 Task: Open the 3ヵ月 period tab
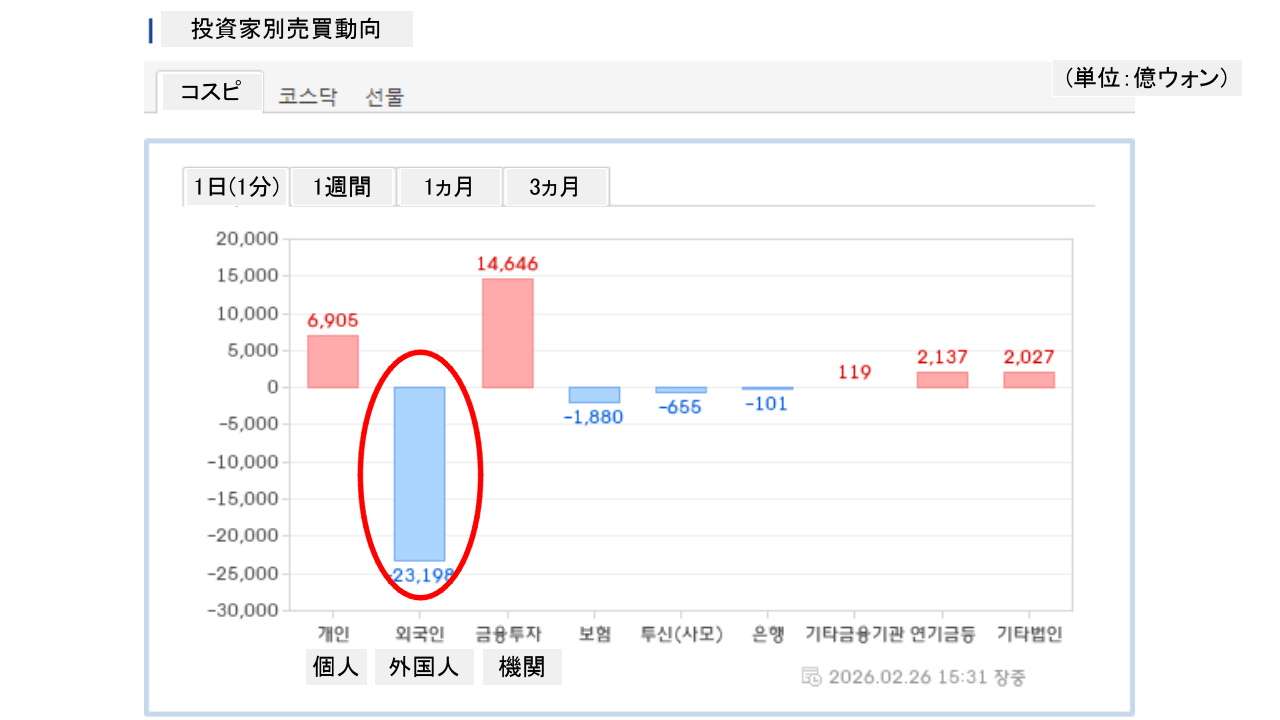pos(555,187)
